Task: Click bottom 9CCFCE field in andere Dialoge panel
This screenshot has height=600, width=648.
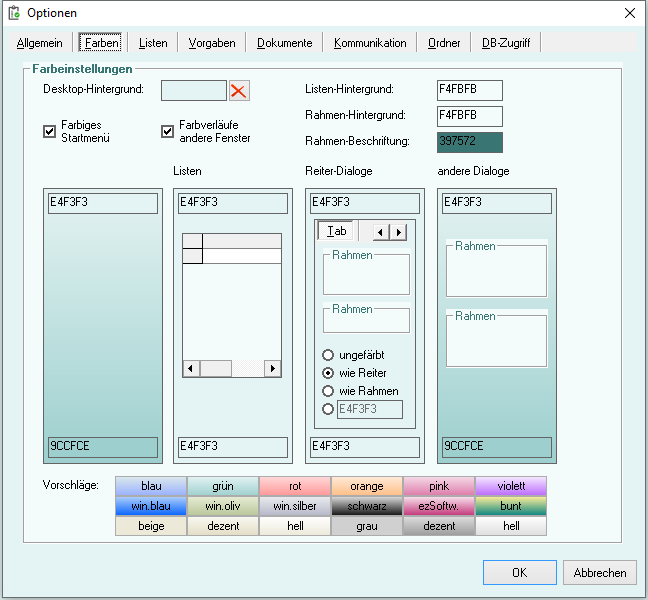Action: coord(497,447)
